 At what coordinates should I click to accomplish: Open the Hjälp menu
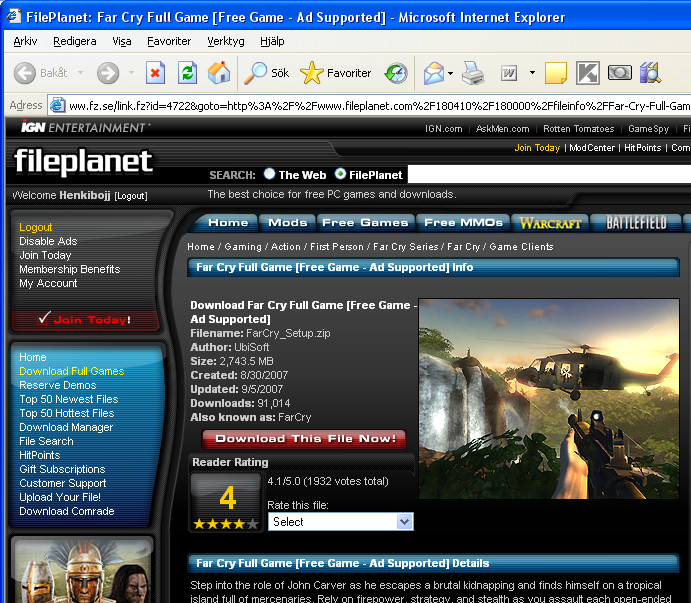pyautogui.click(x=272, y=41)
